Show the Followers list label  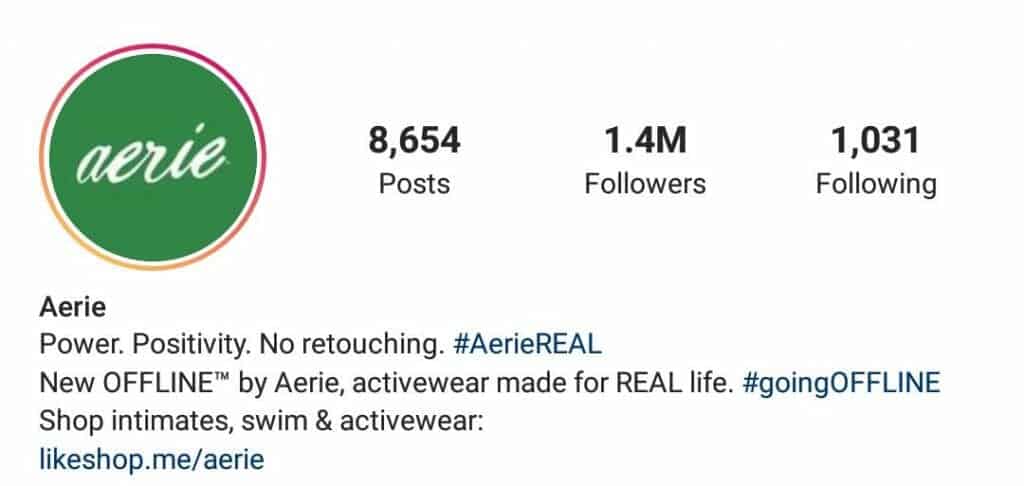645,184
